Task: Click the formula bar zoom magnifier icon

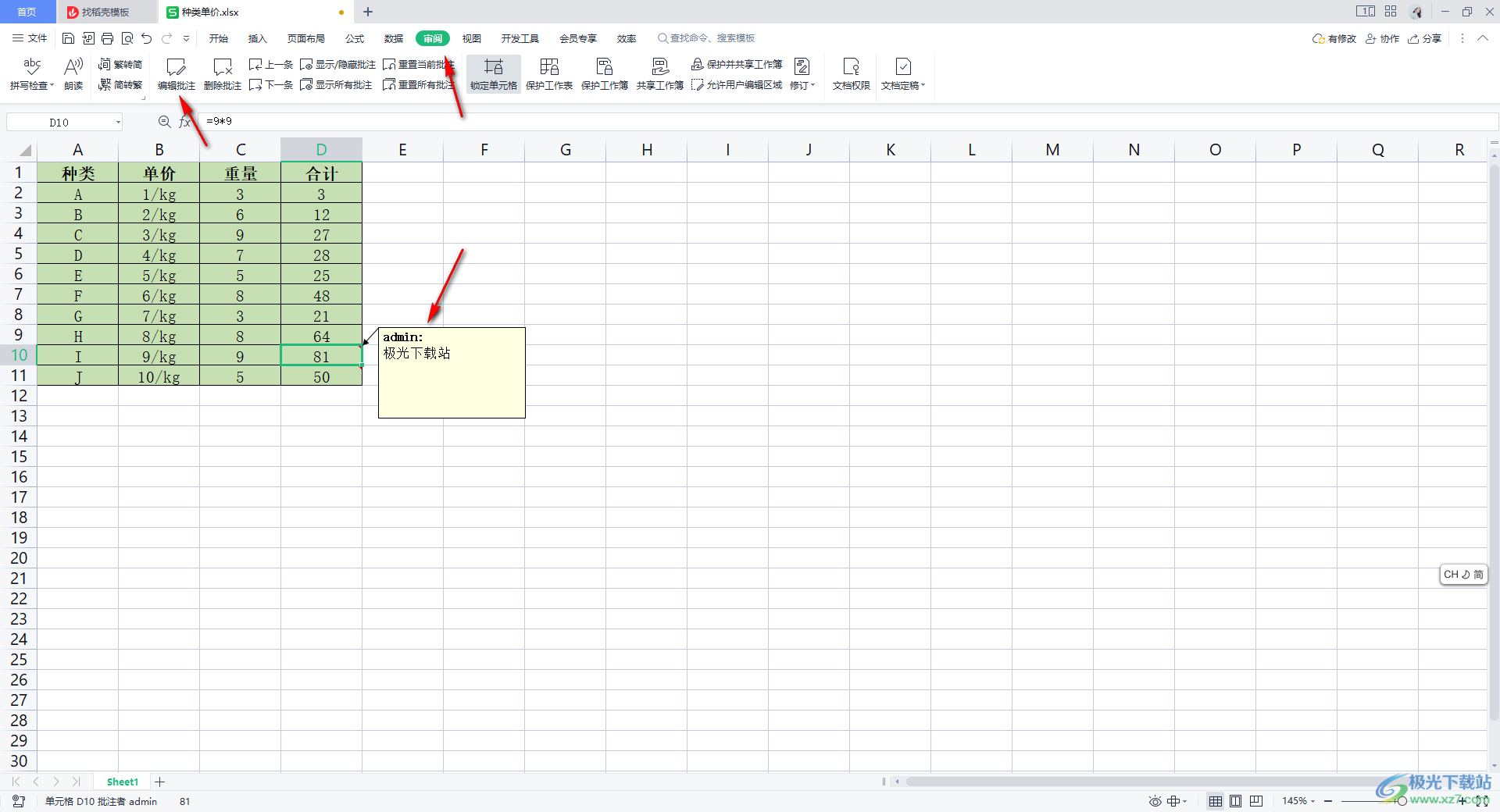Action: [x=165, y=122]
